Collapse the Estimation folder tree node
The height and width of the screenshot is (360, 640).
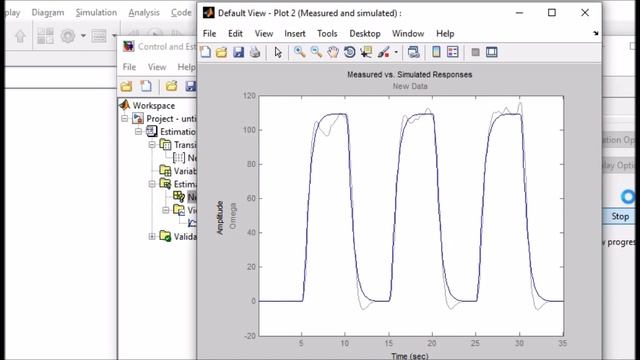pos(152,184)
